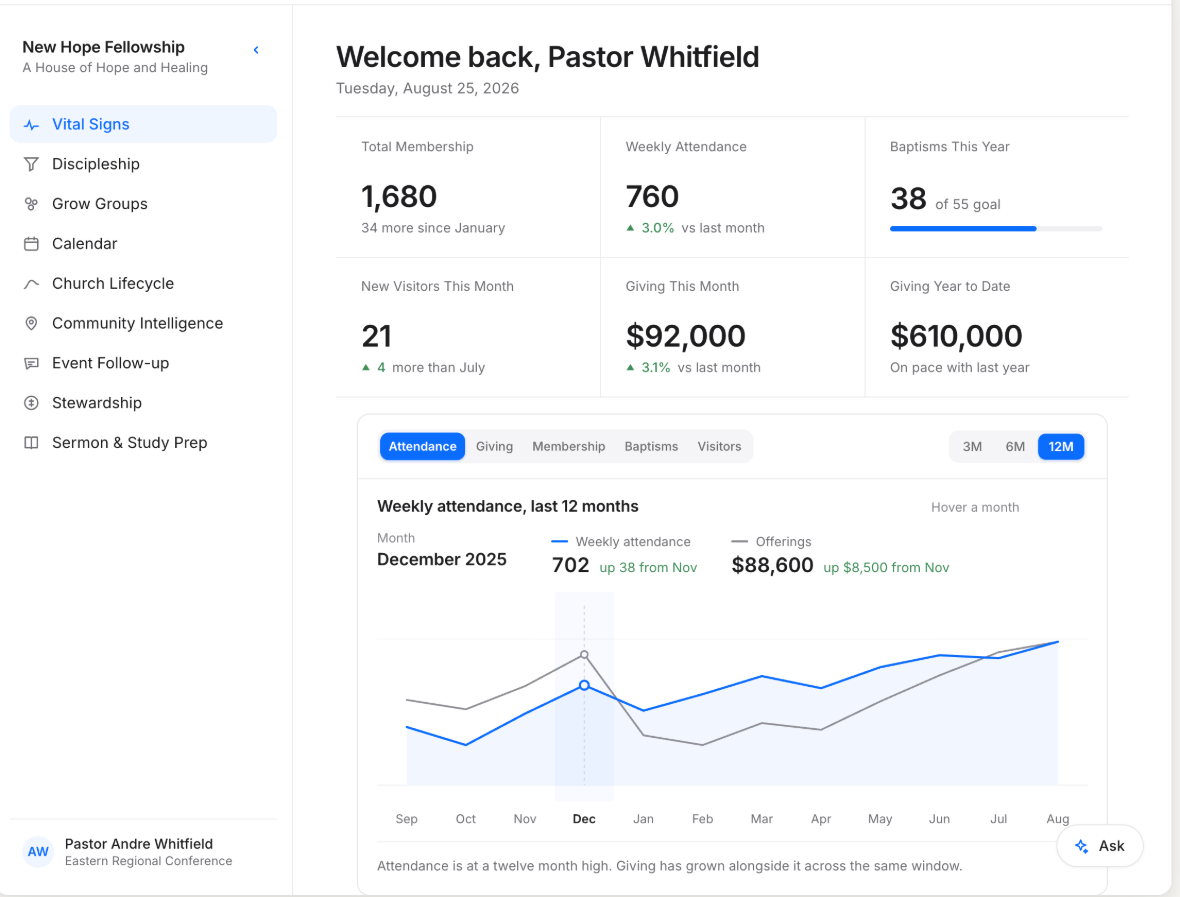Switch to the Giving chart tab
The image size is (1180, 897).
coord(494,447)
